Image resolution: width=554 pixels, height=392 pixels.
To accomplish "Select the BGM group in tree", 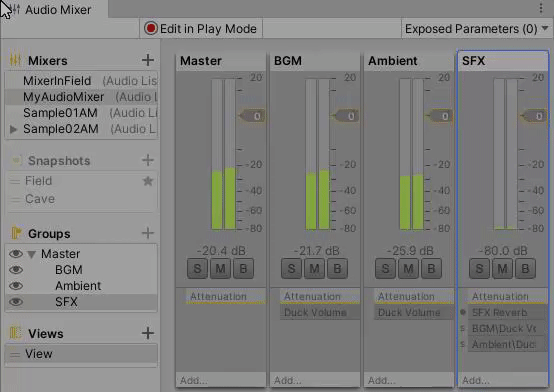I will tap(82, 270).
